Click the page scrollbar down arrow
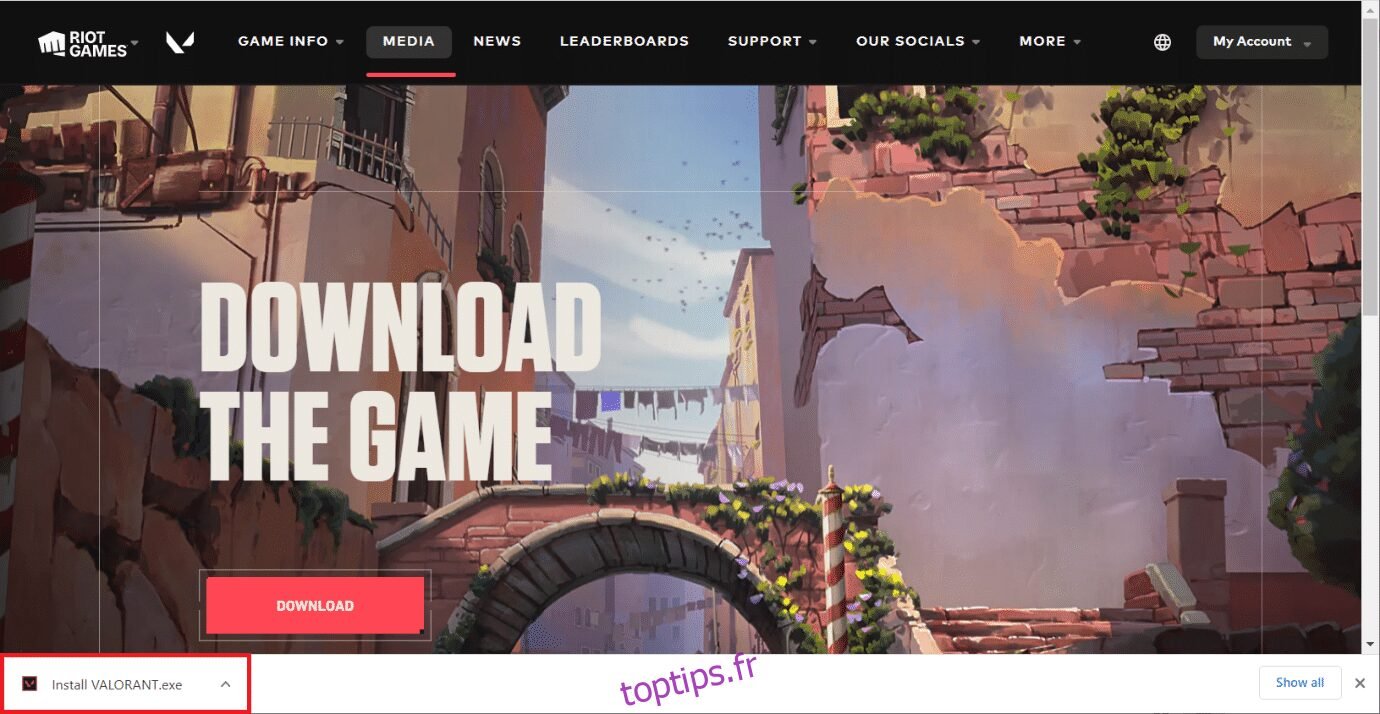 pos(1370,645)
